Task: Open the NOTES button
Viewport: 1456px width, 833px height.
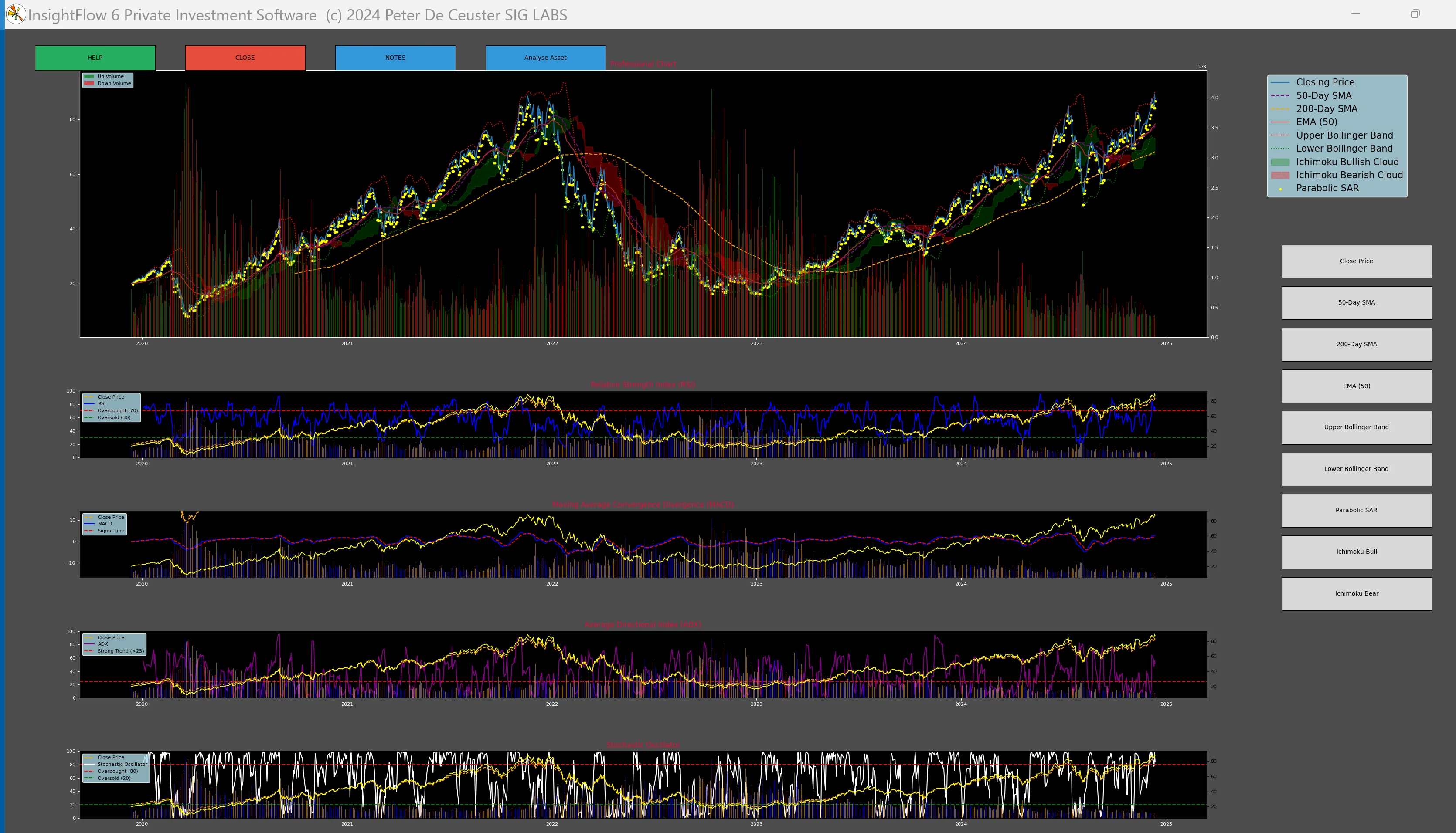Action: 395,58
